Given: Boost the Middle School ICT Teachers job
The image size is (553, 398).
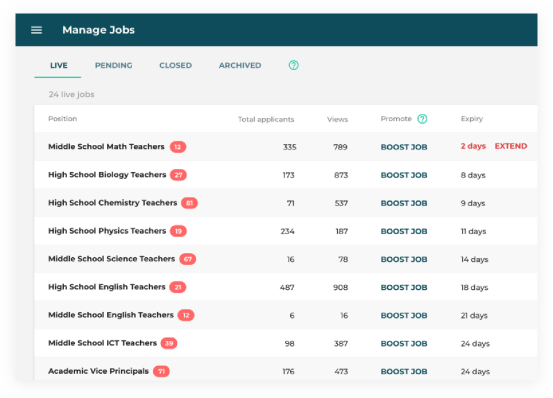Looking at the screenshot, I should 404,343.
